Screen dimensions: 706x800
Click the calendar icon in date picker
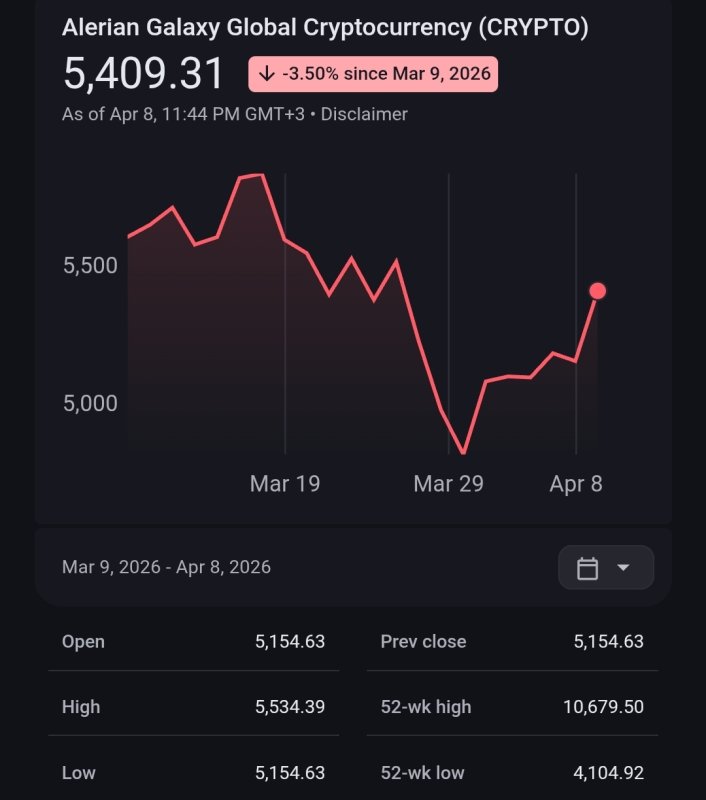pos(588,568)
